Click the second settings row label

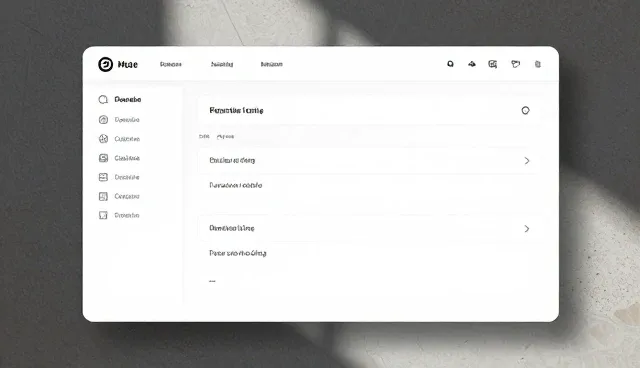tap(232, 228)
